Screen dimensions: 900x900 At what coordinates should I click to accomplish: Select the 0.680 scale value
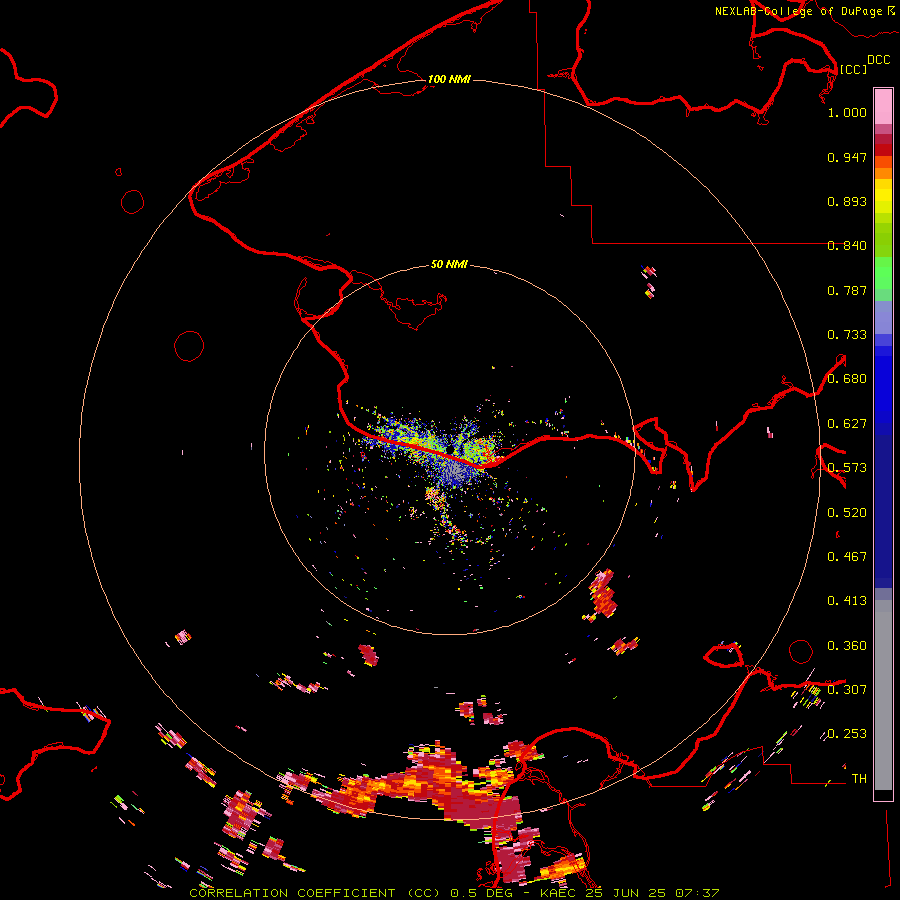847,379
